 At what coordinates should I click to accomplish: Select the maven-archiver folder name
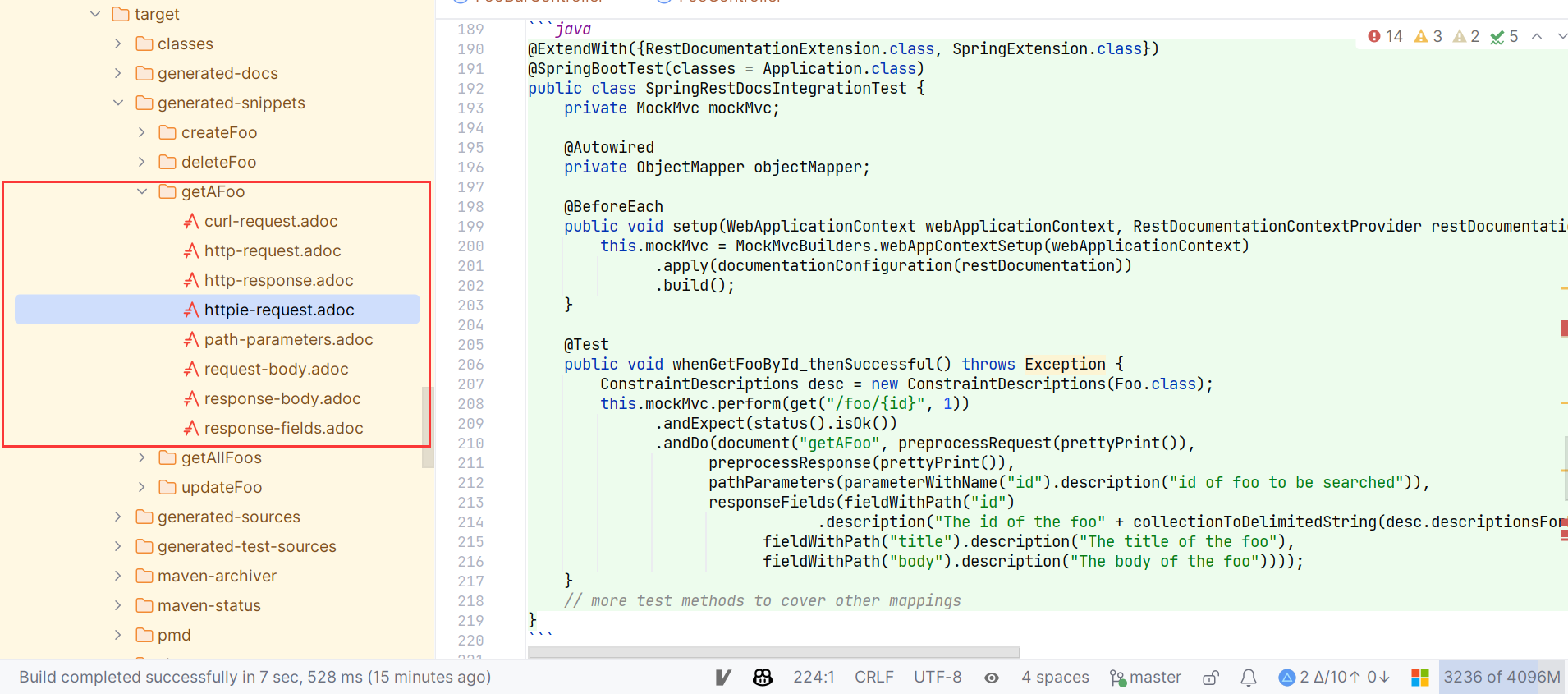(x=217, y=576)
